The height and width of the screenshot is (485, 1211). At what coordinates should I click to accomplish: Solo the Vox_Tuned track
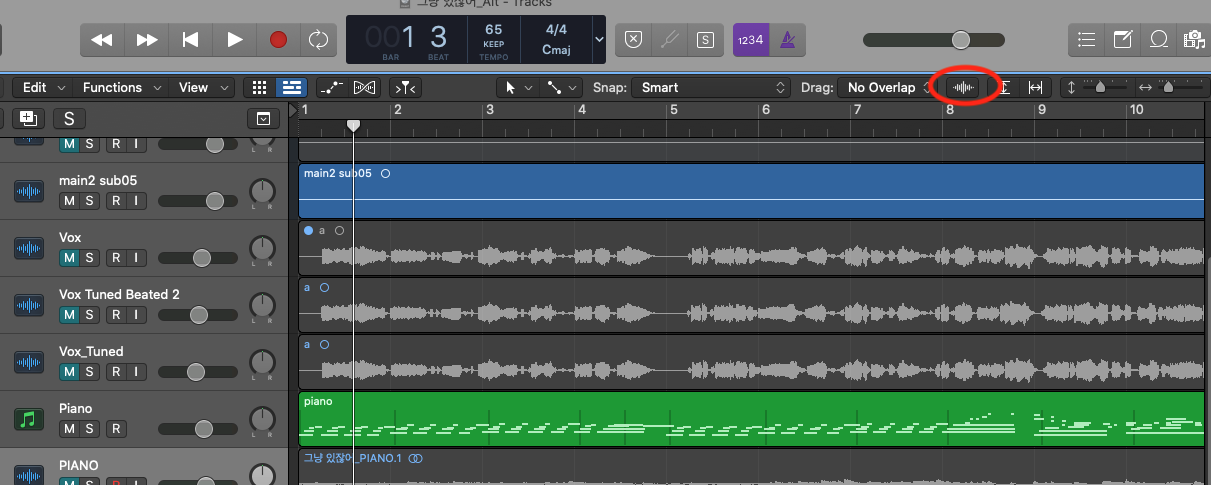[90, 372]
